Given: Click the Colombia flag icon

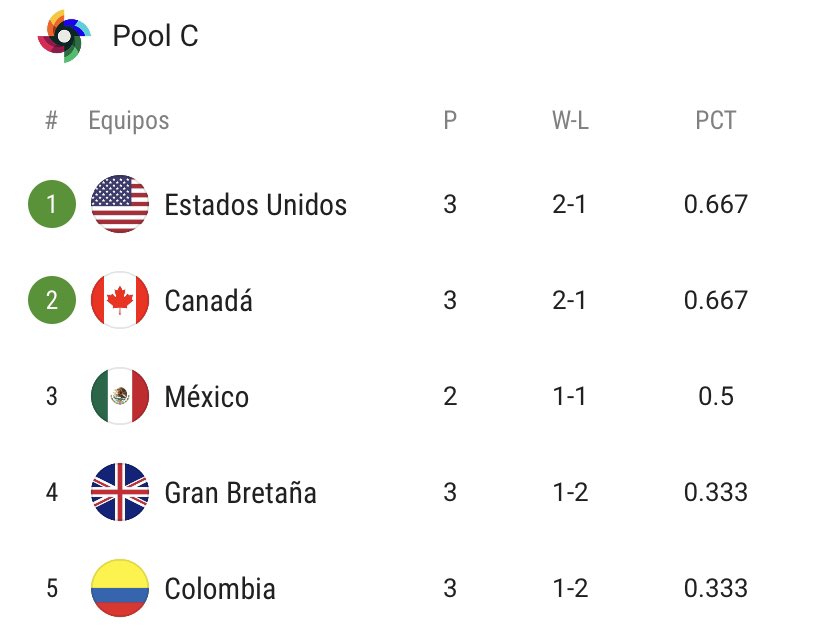Looking at the screenshot, I should (x=120, y=588).
